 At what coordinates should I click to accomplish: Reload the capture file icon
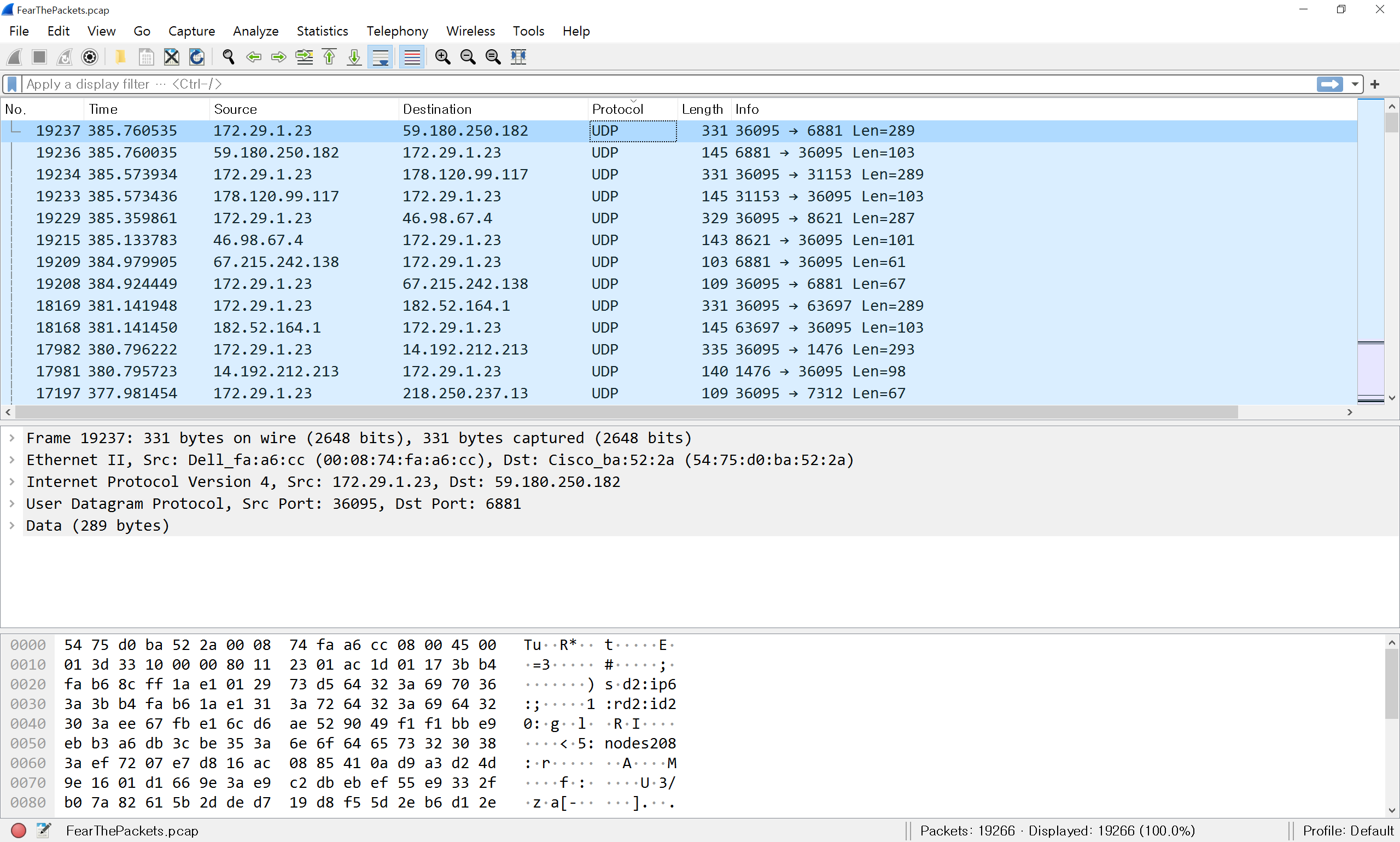(196, 57)
